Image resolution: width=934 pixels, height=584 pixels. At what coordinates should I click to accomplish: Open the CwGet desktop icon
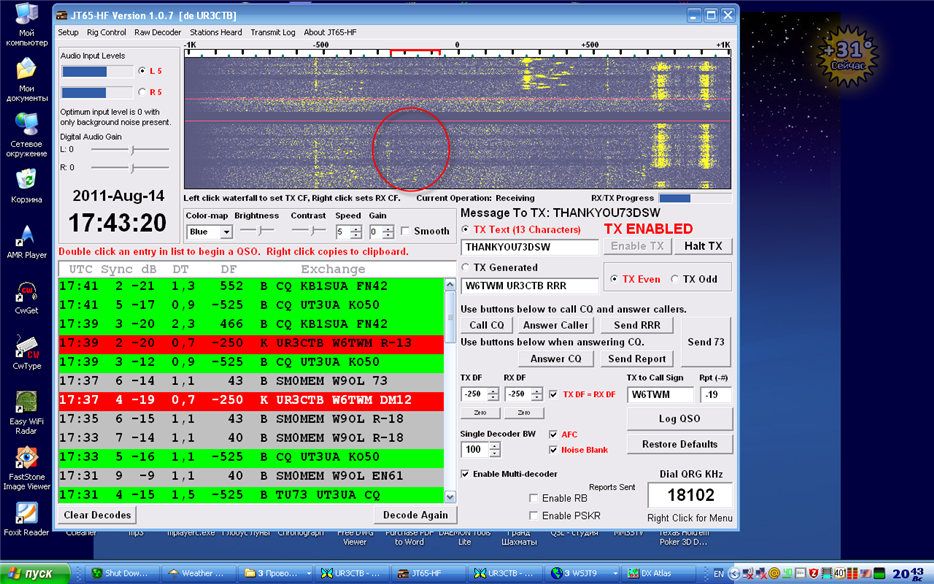26,293
